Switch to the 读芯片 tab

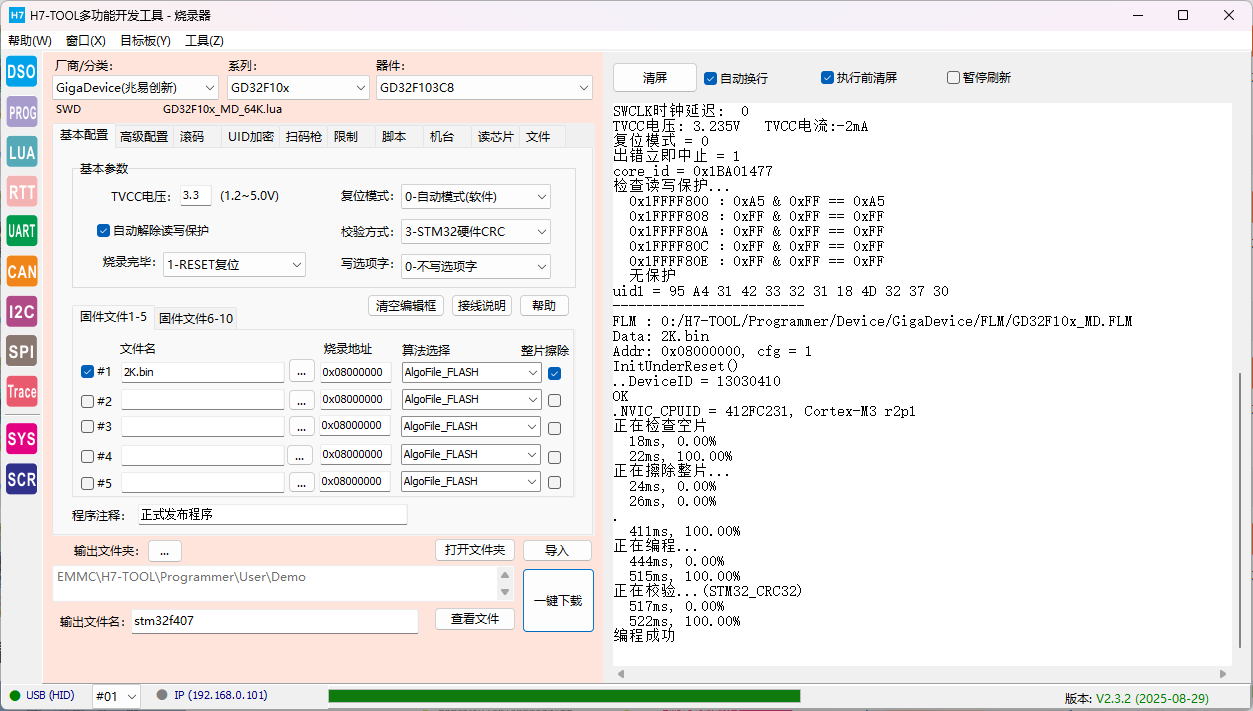(x=495, y=136)
